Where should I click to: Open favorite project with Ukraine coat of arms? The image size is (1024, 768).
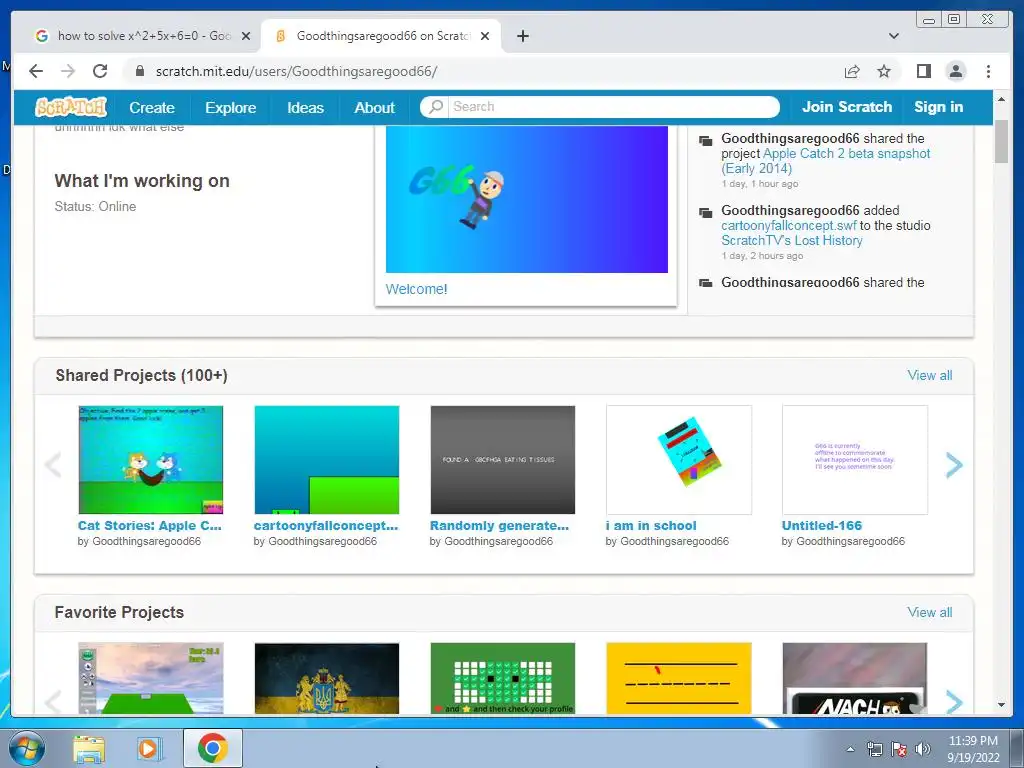[x=327, y=679]
